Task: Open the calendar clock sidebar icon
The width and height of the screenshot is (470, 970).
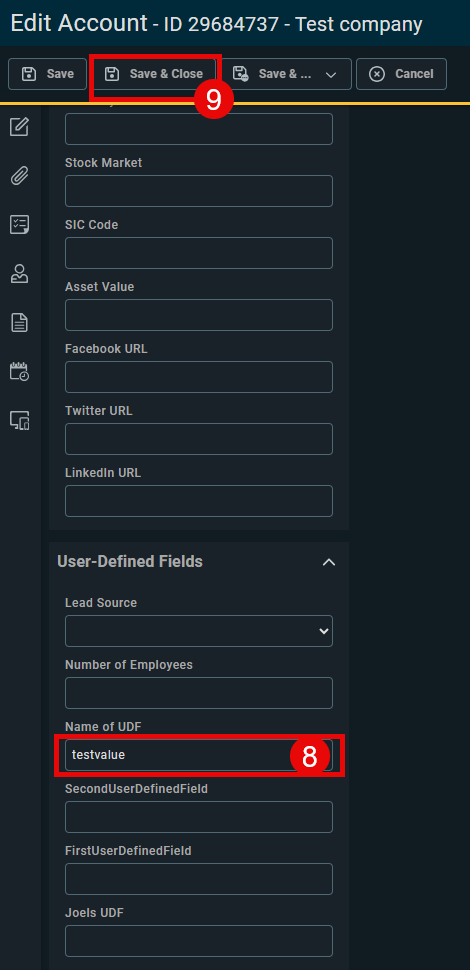Action: coord(20,372)
